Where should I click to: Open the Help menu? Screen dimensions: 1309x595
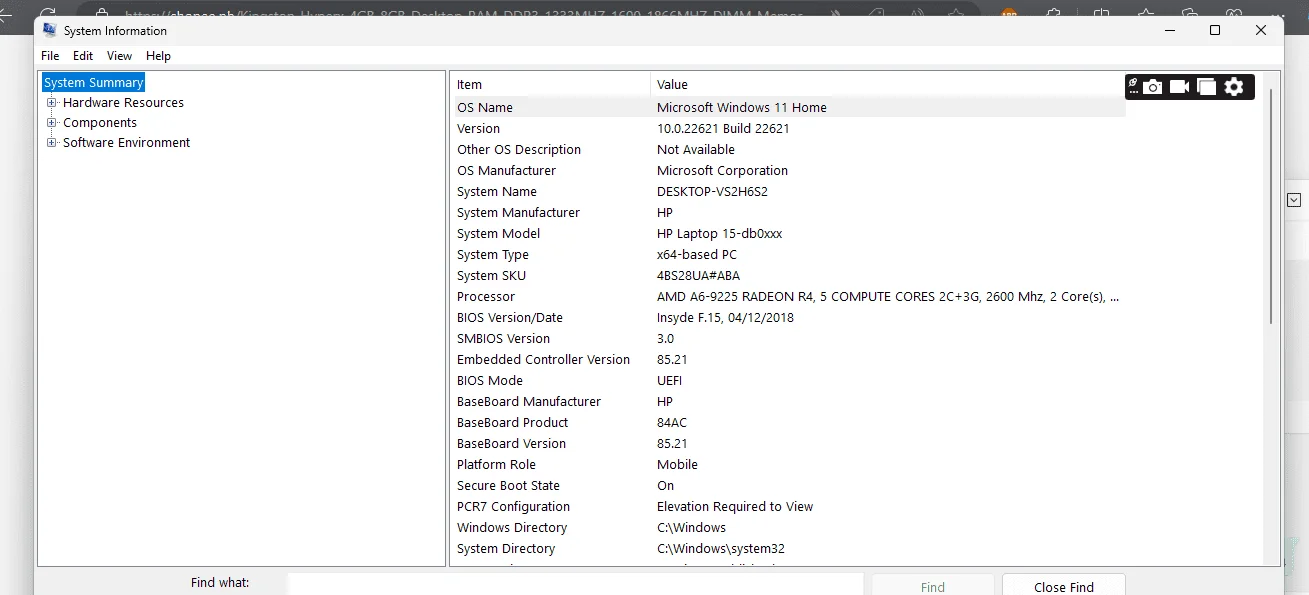coord(158,56)
